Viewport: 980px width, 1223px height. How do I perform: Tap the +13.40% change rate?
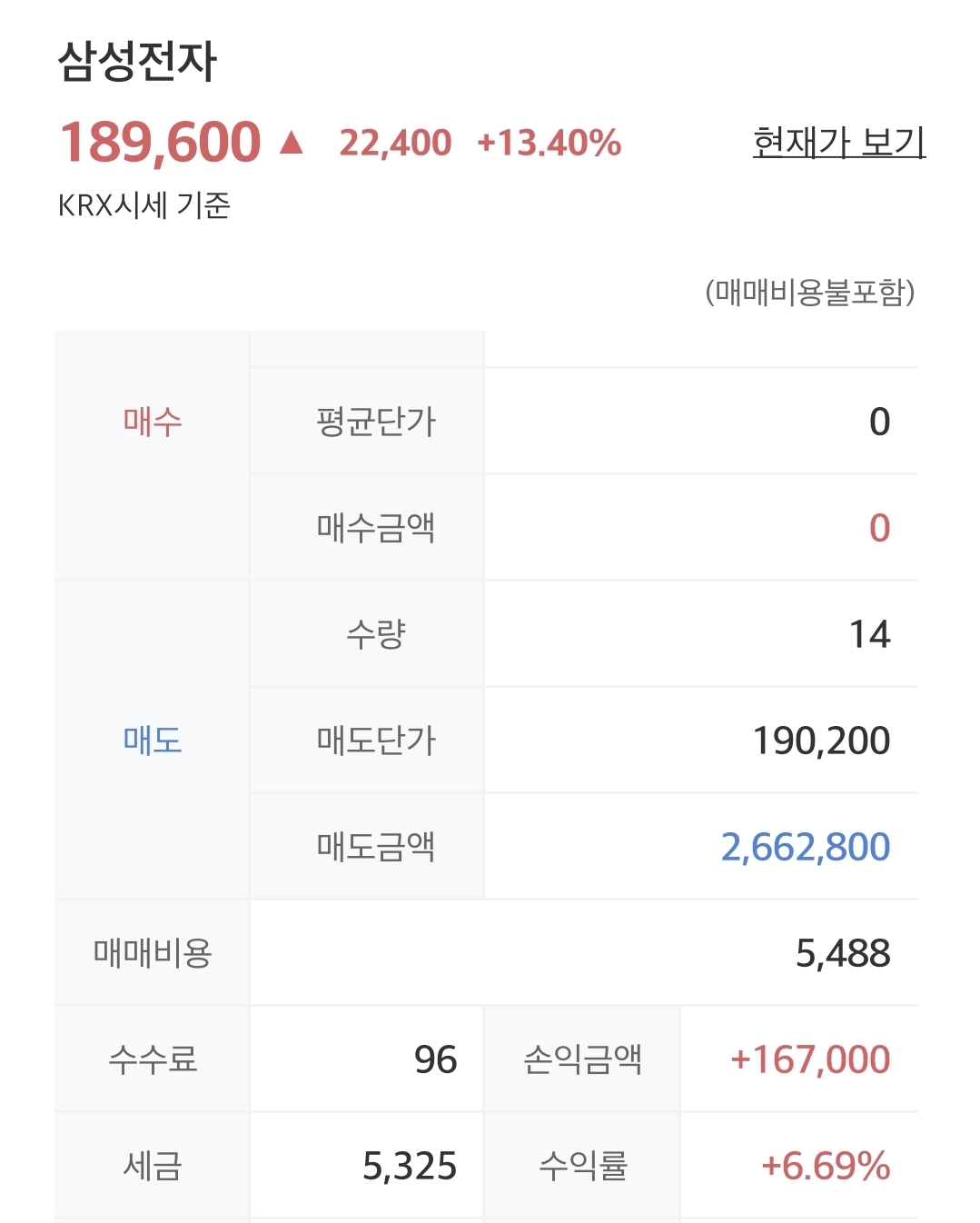pos(549,143)
